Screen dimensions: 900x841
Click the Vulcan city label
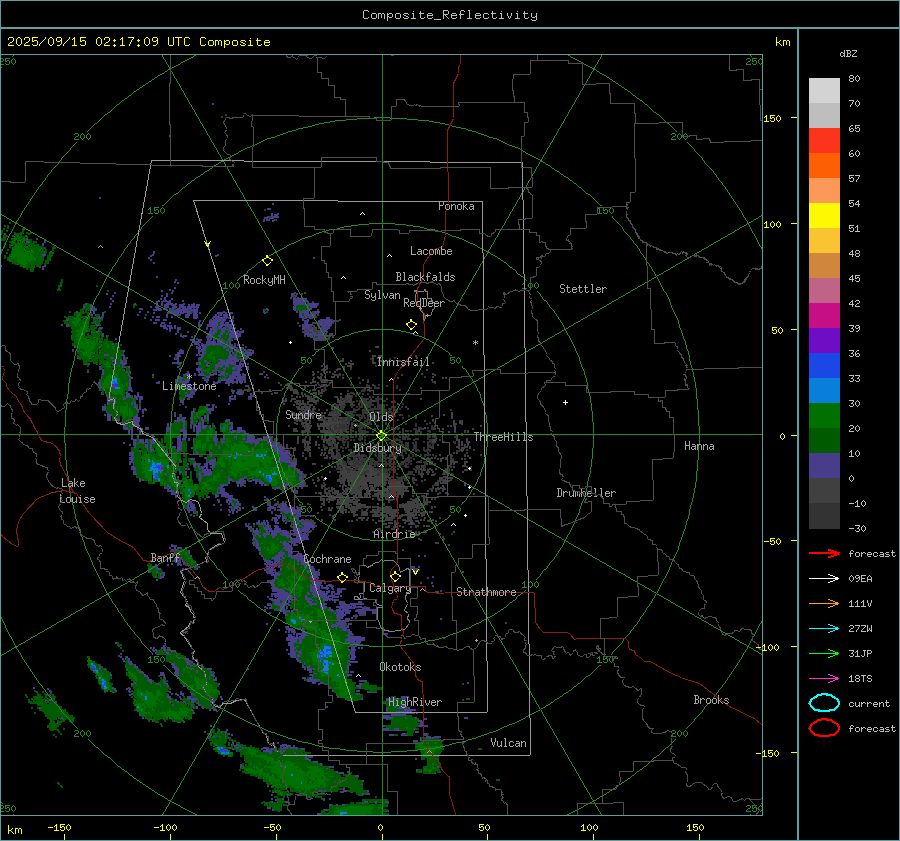point(508,743)
